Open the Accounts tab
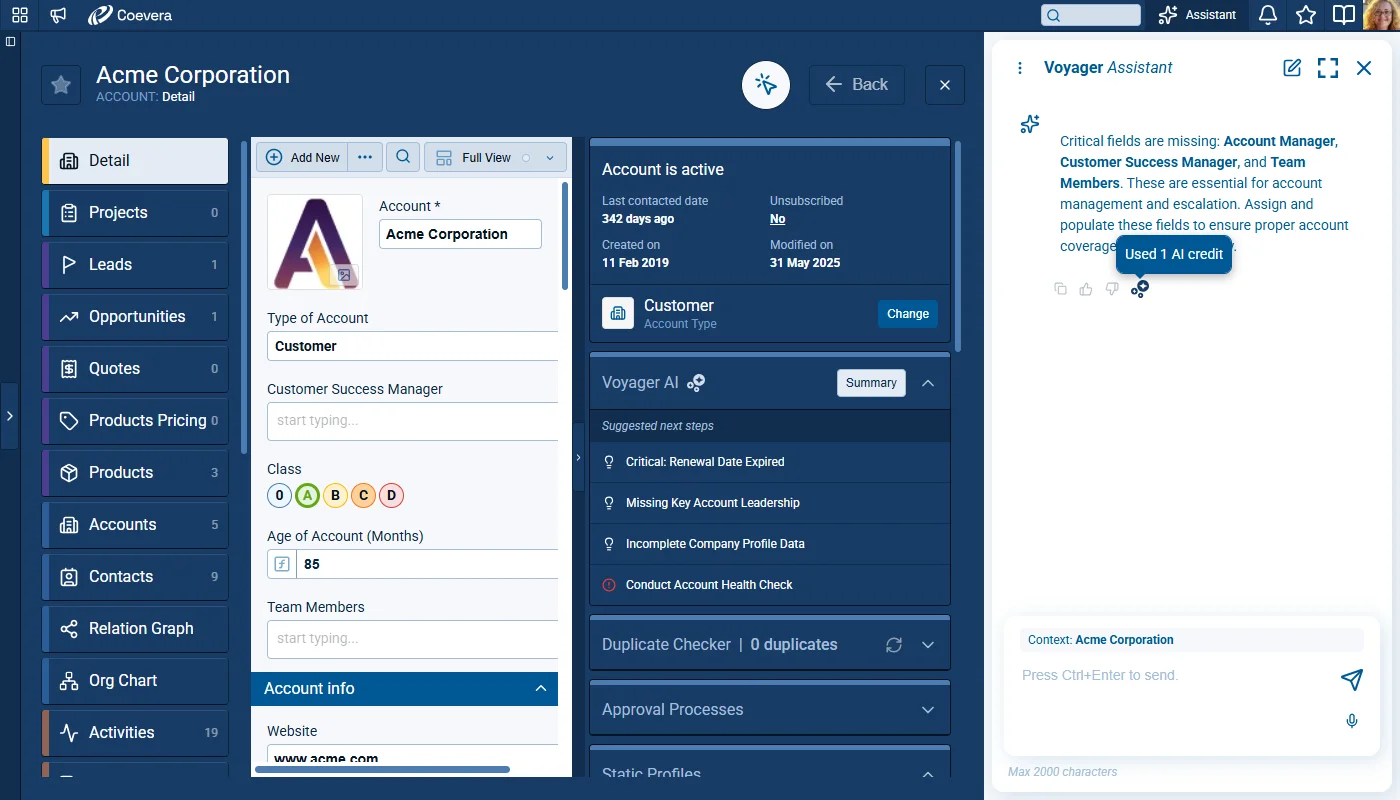Image resolution: width=1400 pixels, height=800 pixels. tap(135, 525)
